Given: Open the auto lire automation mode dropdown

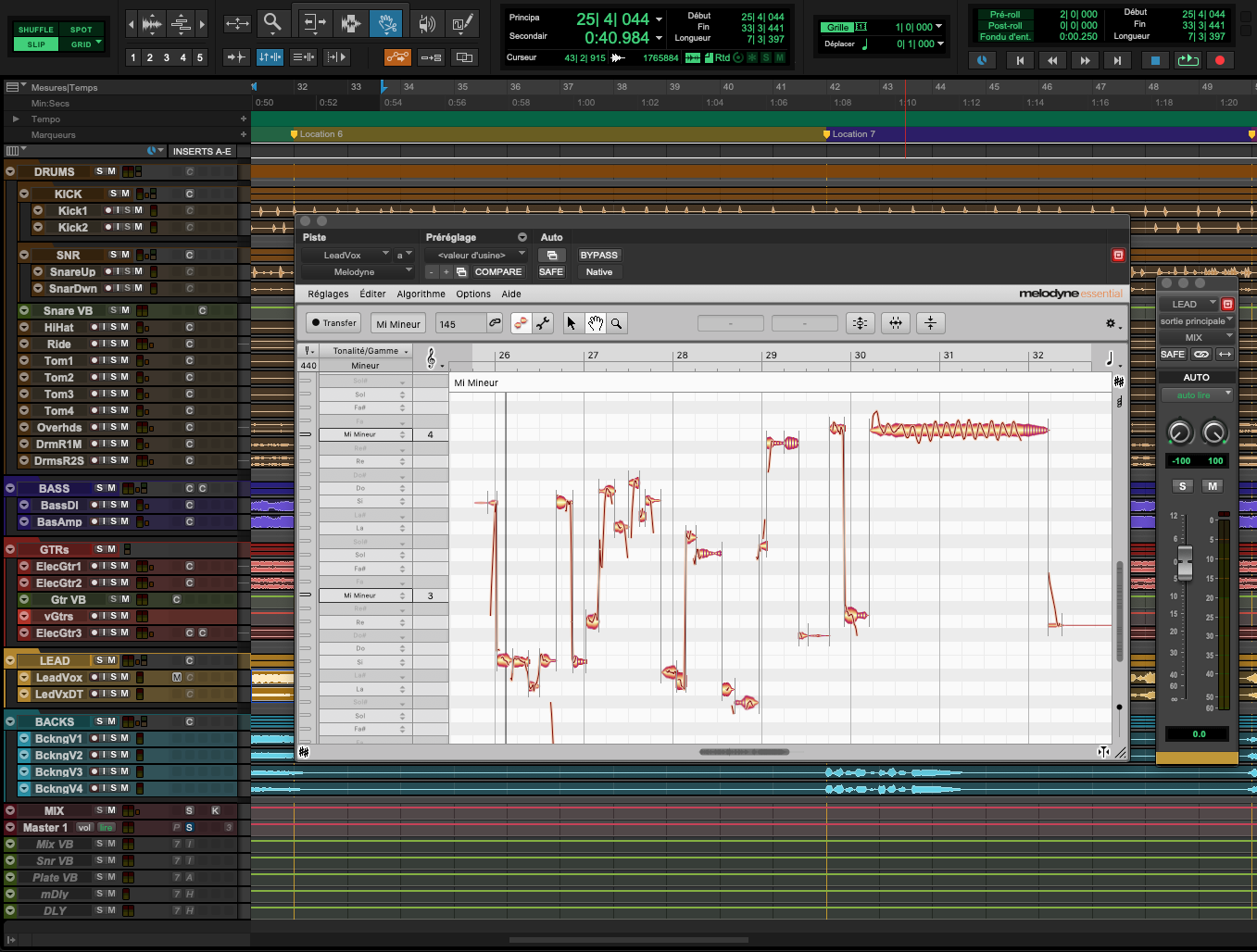Looking at the screenshot, I should 1197,395.
